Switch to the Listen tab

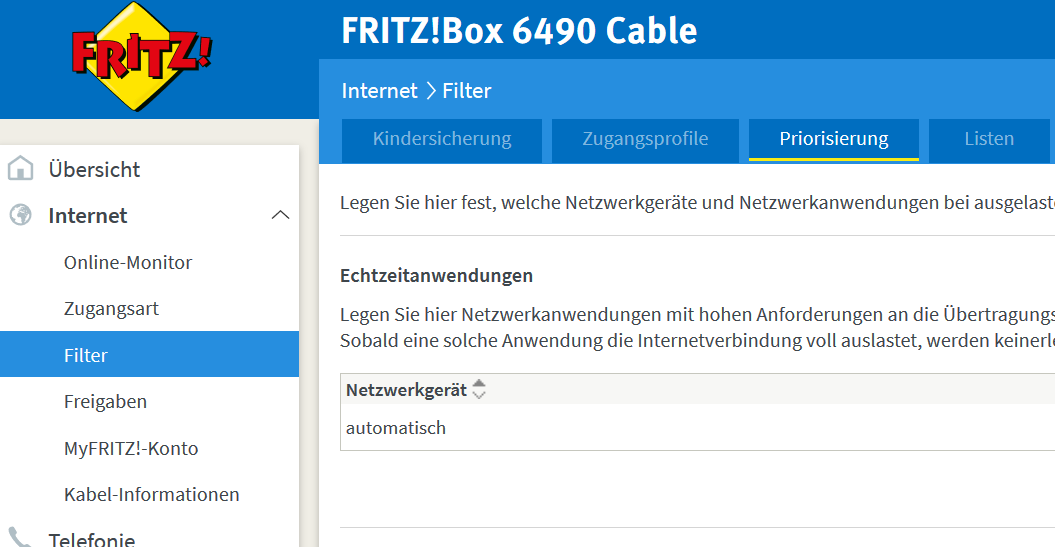click(989, 141)
